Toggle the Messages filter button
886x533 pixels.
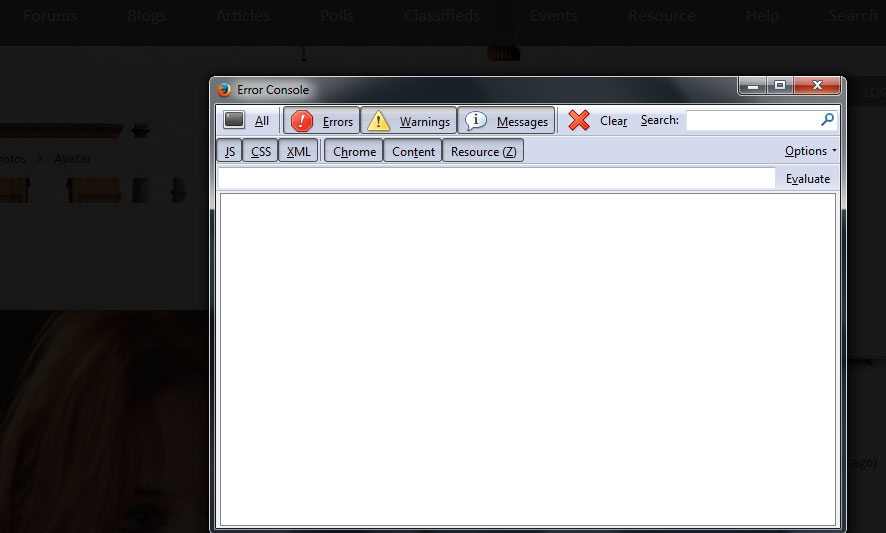506,120
